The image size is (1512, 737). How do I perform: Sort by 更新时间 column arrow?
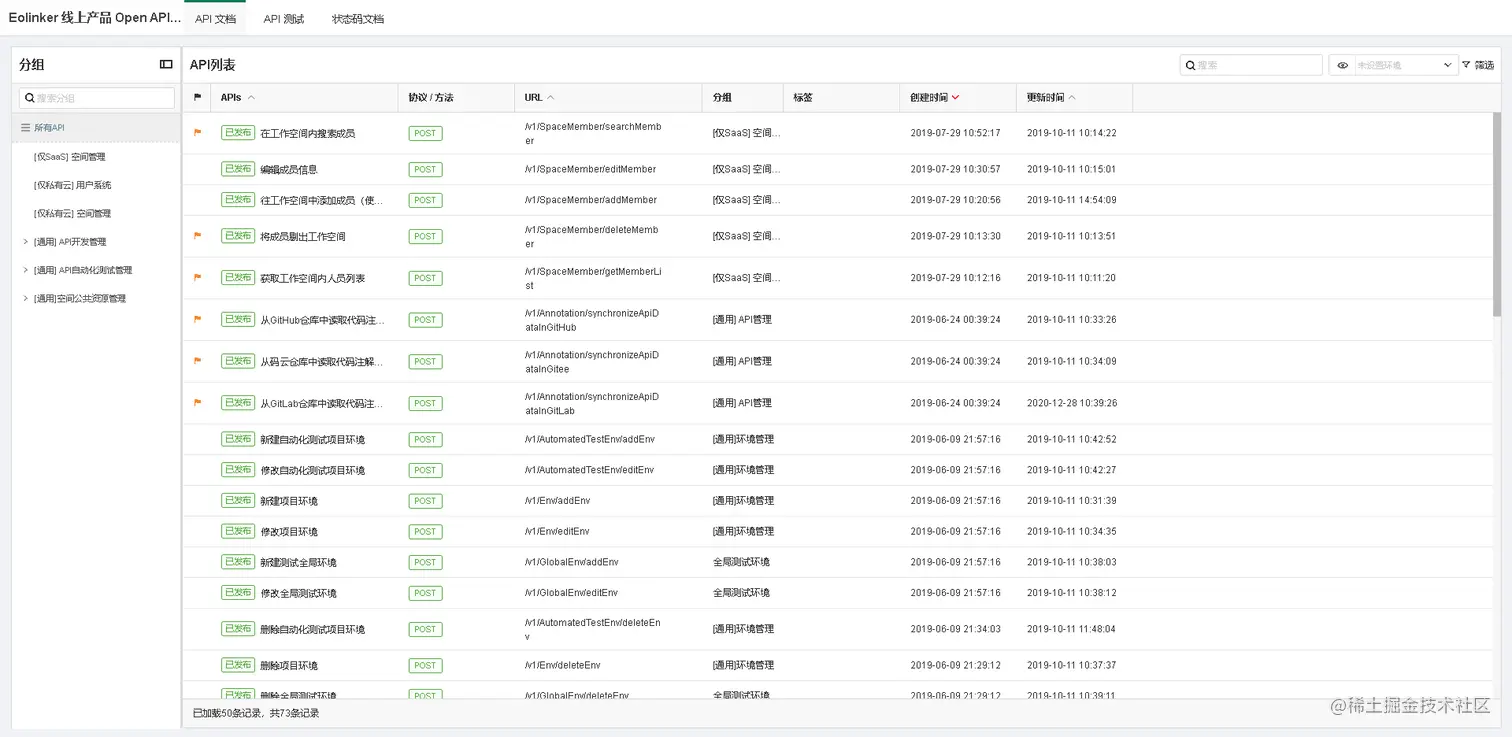coord(1072,98)
